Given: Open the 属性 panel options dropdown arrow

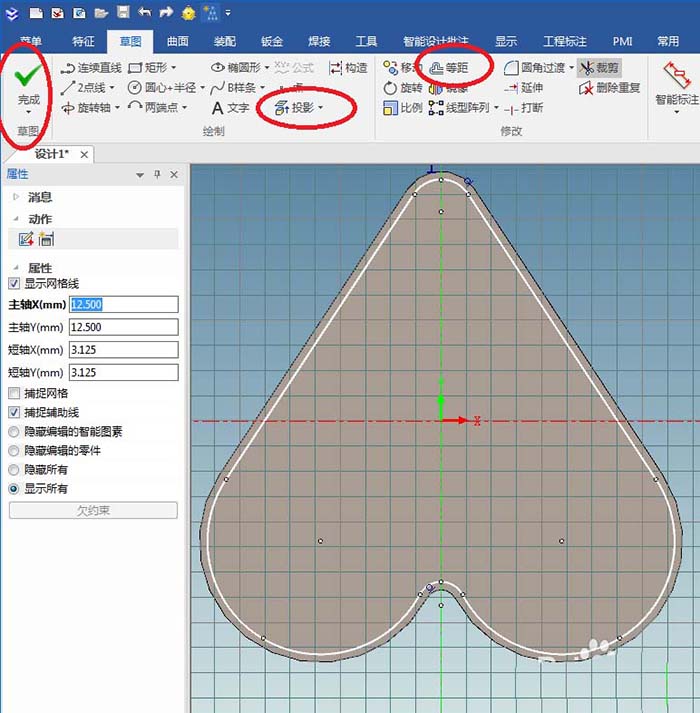Looking at the screenshot, I should [x=140, y=175].
